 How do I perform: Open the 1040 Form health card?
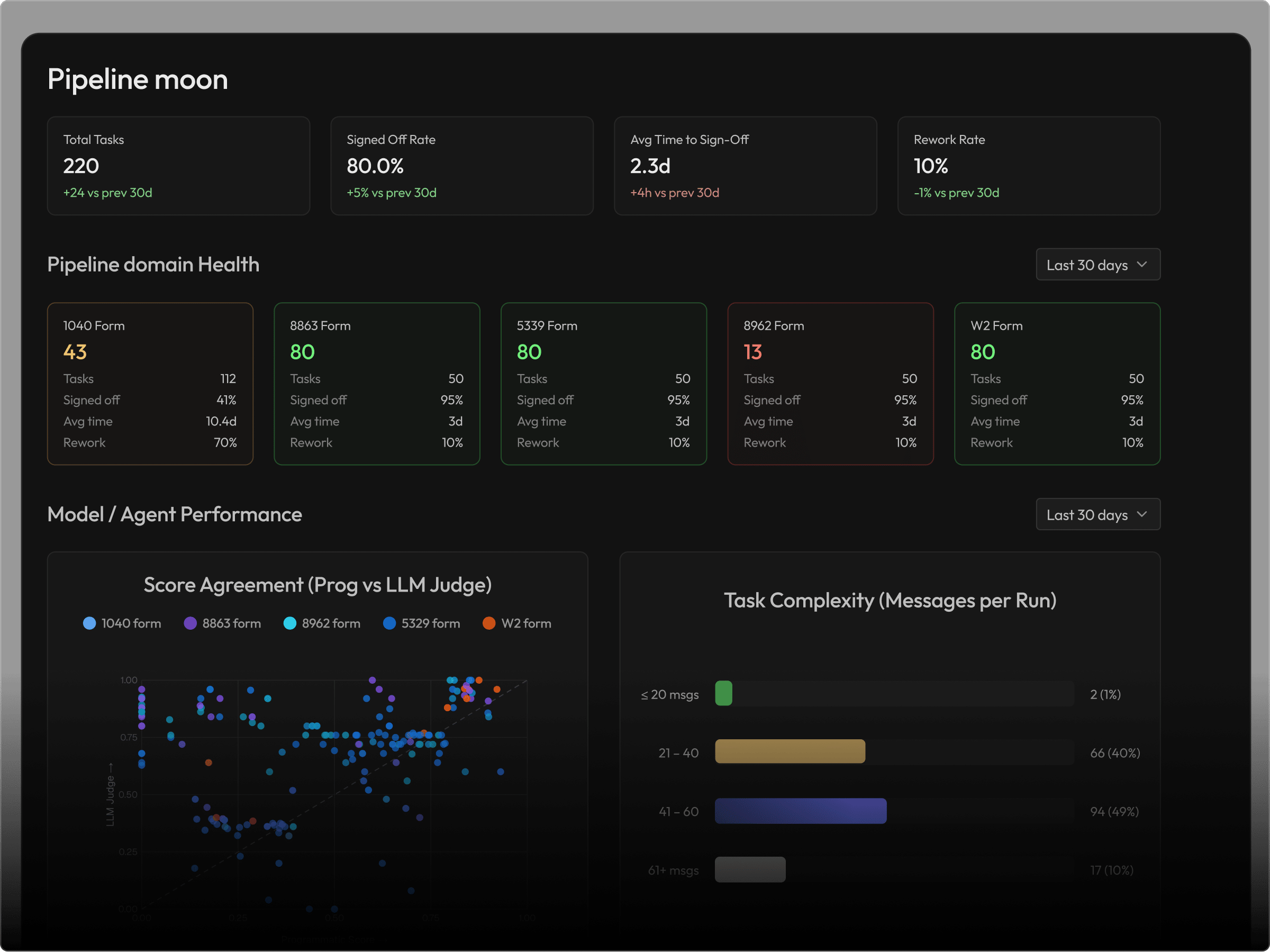point(150,384)
